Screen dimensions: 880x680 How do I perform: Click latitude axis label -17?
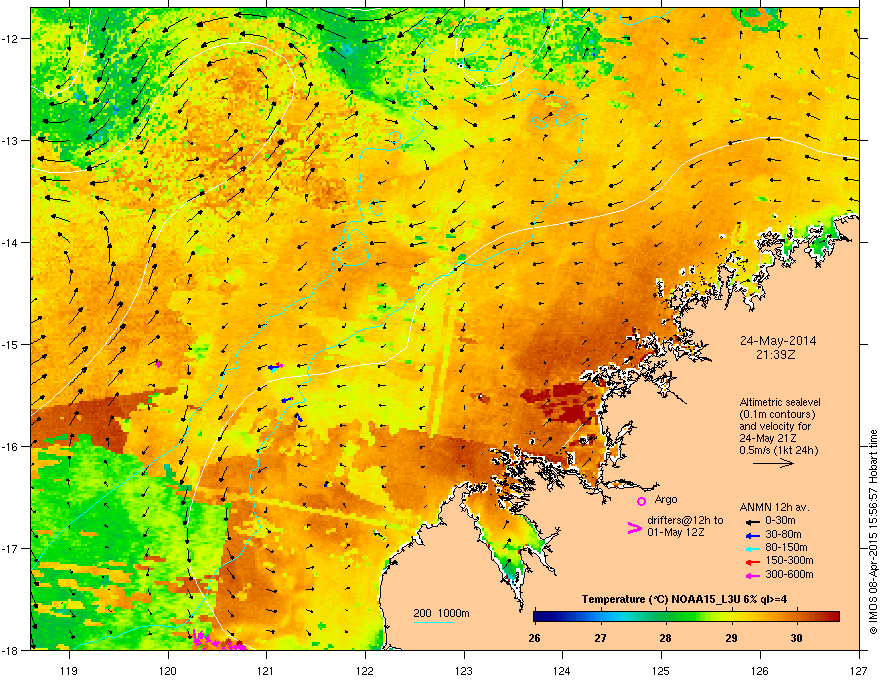pyautogui.click(x=10, y=548)
